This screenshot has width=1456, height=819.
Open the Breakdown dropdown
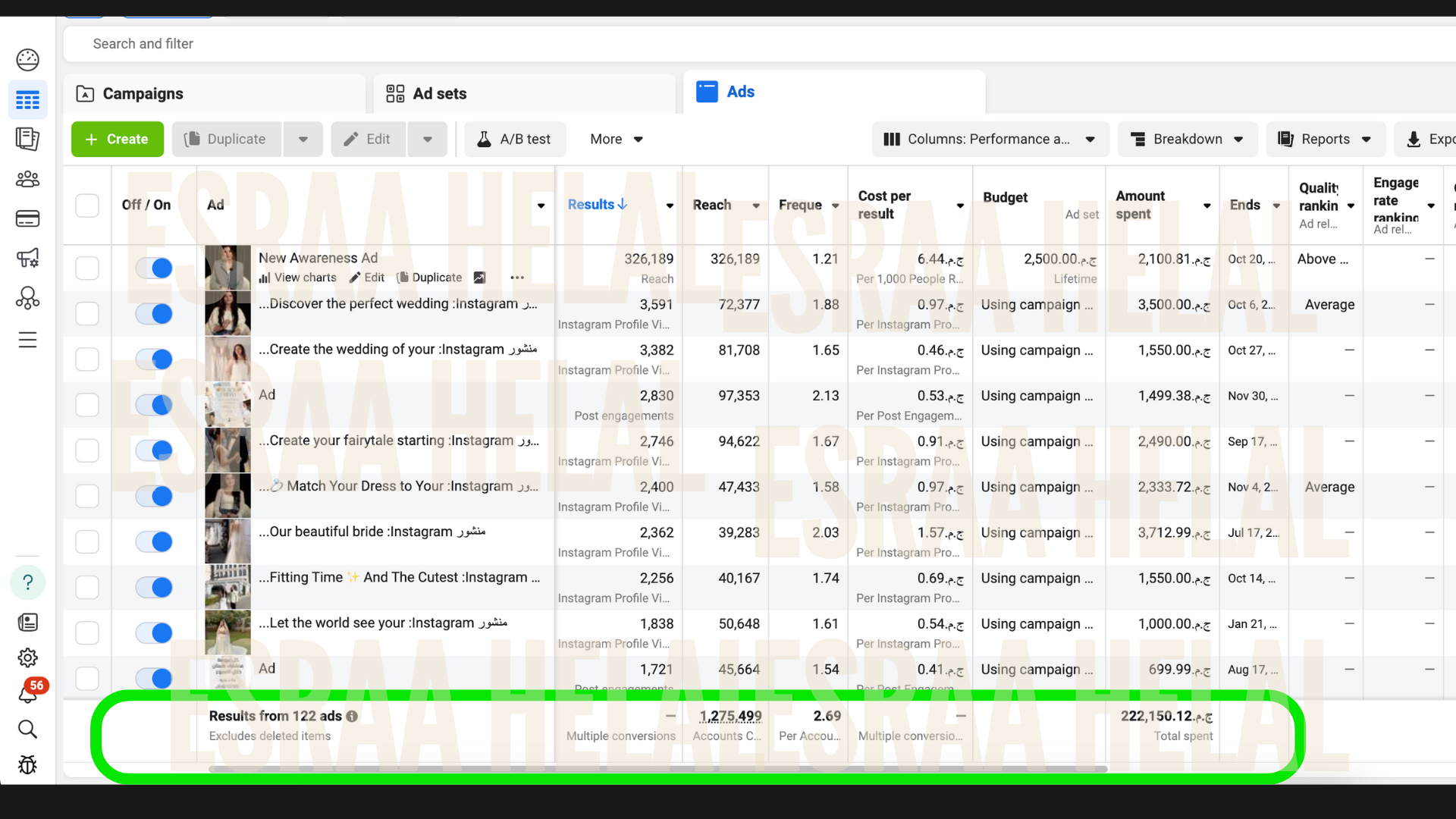(1187, 140)
